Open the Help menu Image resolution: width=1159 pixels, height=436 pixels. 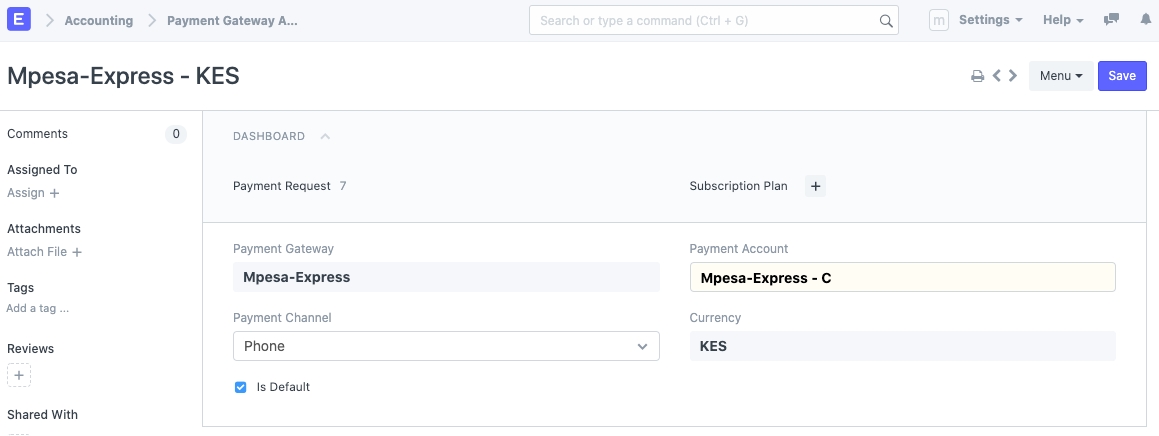click(x=1064, y=20)
